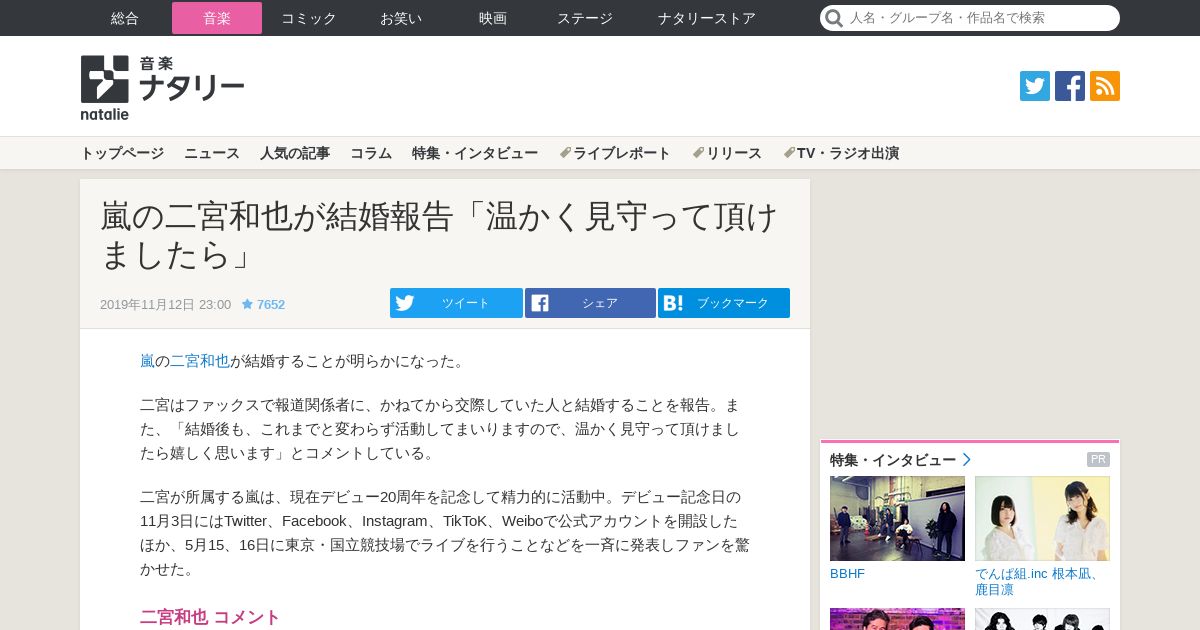Follow the 嵐 link in the article
Viewport: 1200px width, 630px height.
pos(147,361)
